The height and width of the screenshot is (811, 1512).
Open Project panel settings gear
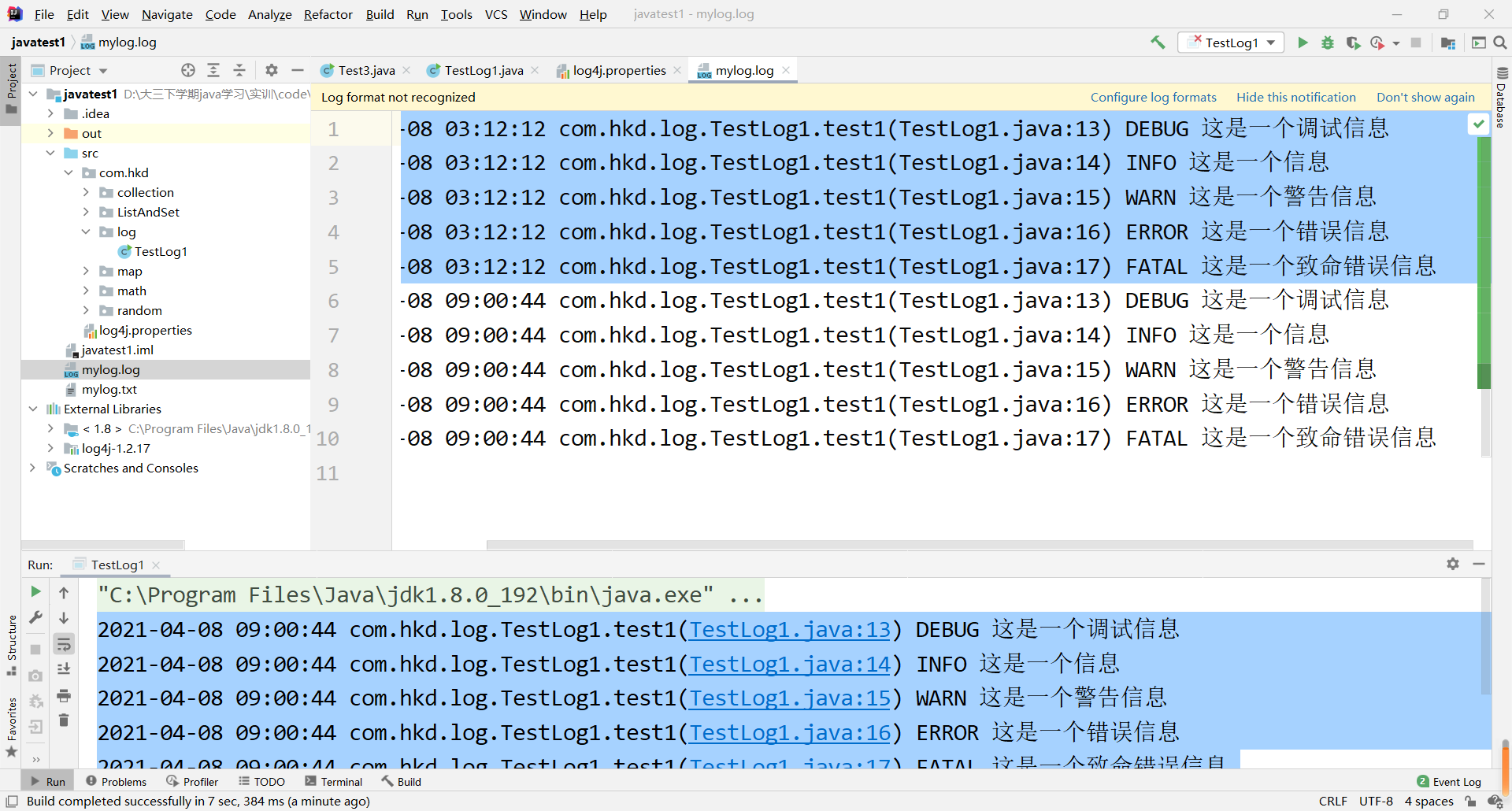point(272,70)
